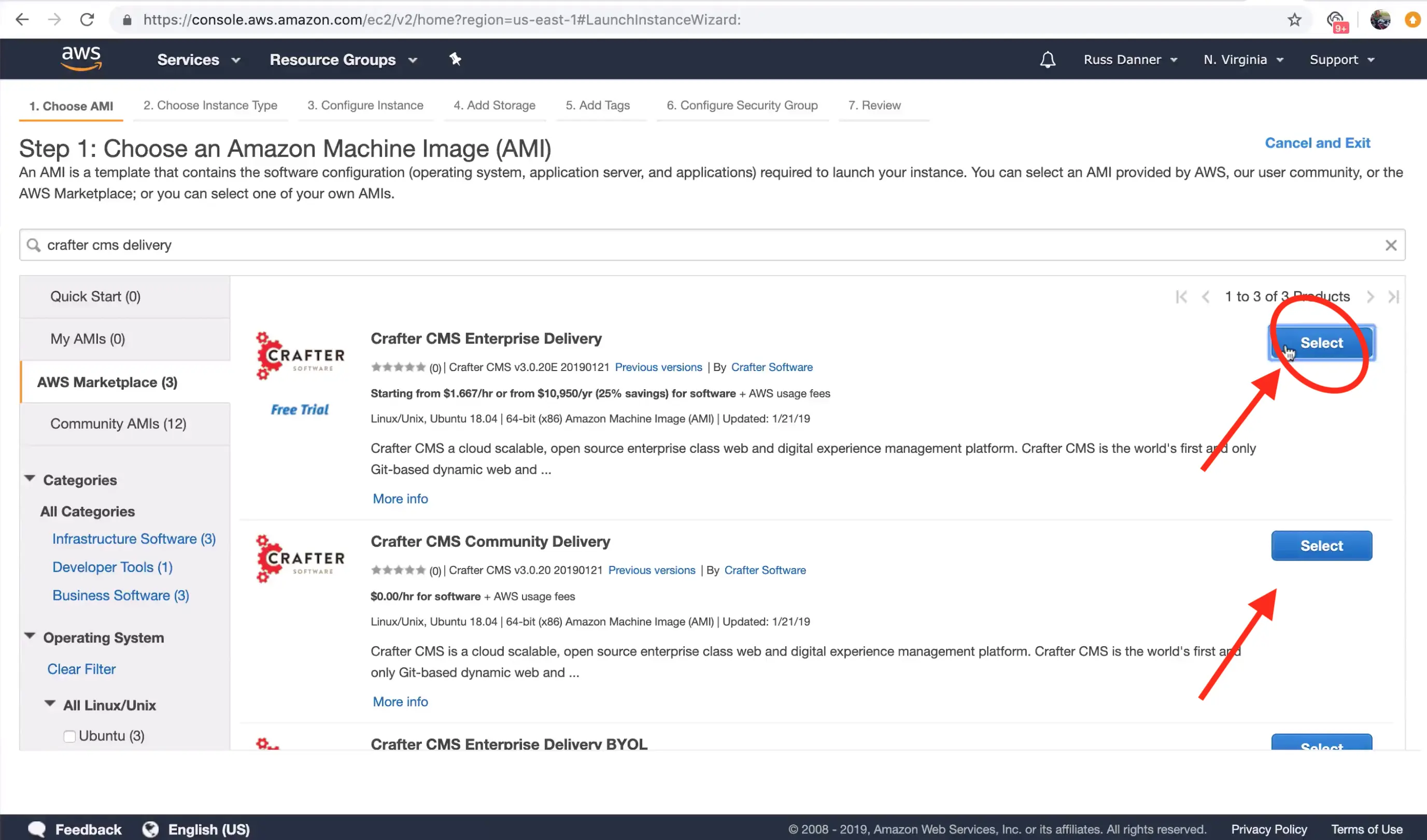
Task: Reload the page with refresh icon
Action: (x=87, y=20)
